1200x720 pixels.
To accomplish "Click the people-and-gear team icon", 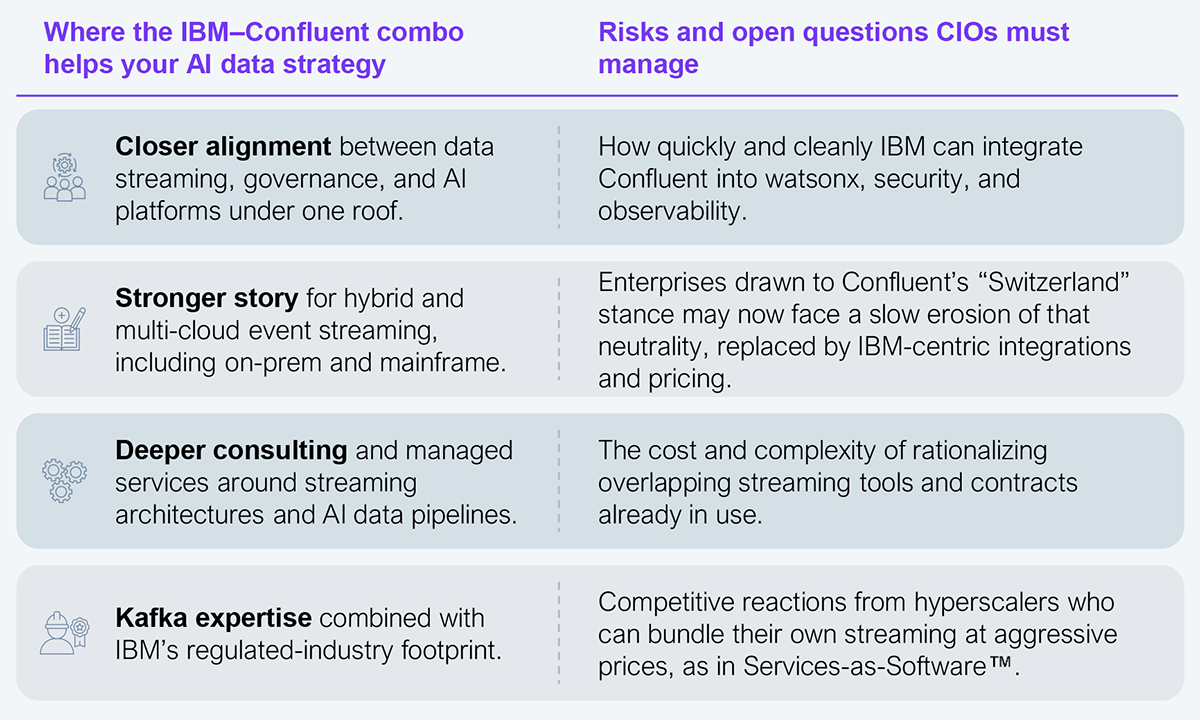I will (x=65, y=178).
